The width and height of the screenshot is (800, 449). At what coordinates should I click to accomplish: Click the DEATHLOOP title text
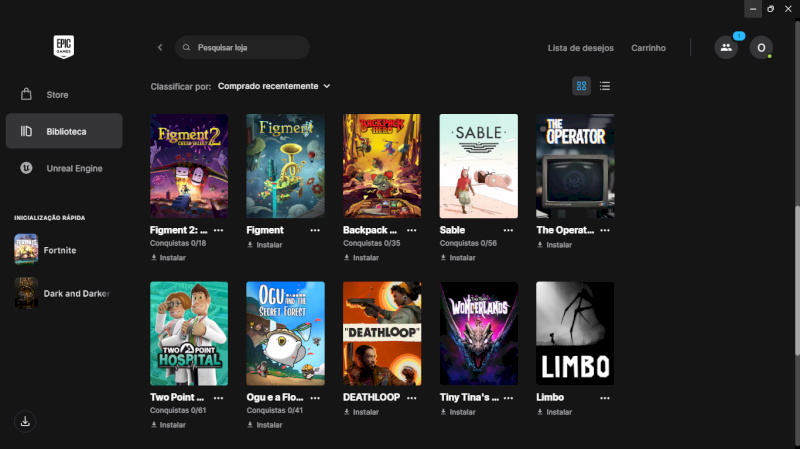tap(371, 397)
